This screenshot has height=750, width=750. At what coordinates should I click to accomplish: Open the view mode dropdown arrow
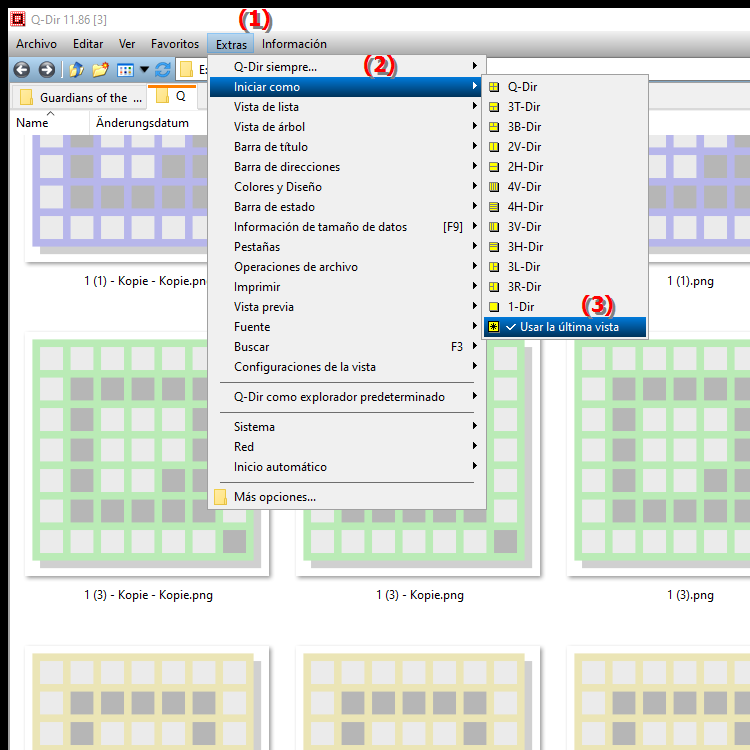(x=144, y=70)
